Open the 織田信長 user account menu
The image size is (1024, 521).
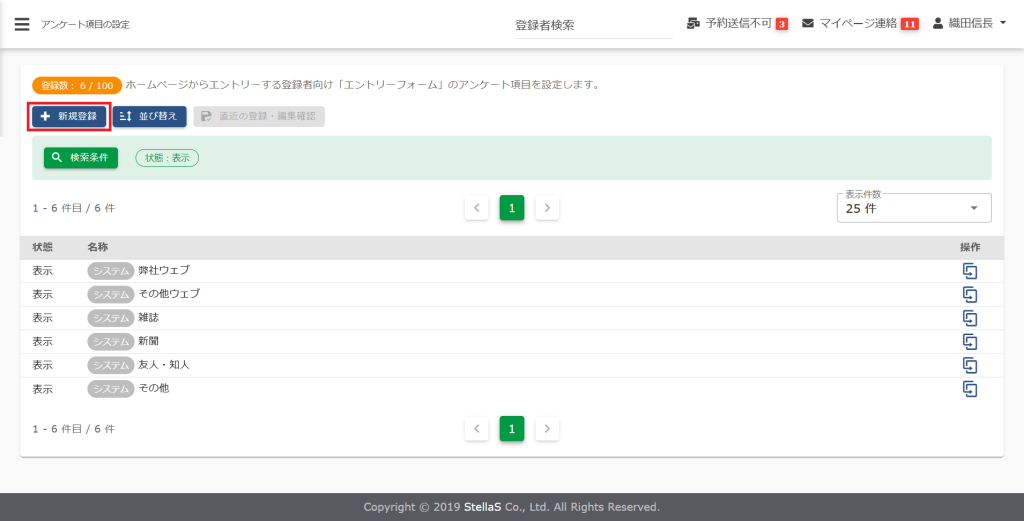[969, 23]
